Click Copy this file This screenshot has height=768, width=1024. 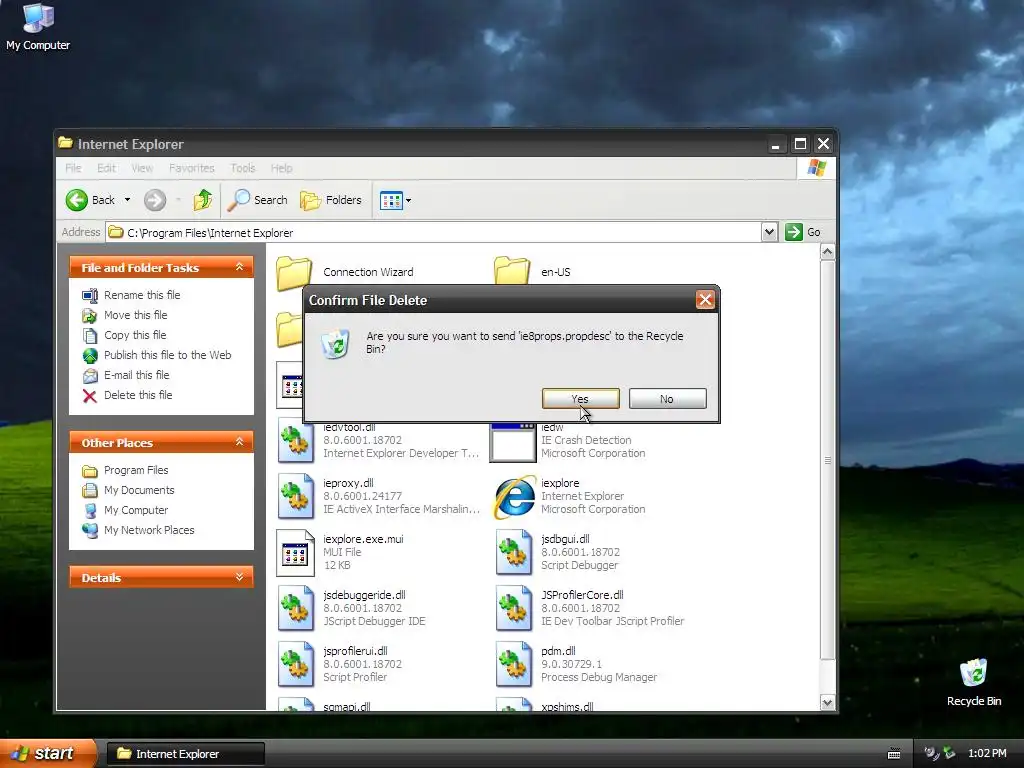pyautogui.click(x=135, y=335)
